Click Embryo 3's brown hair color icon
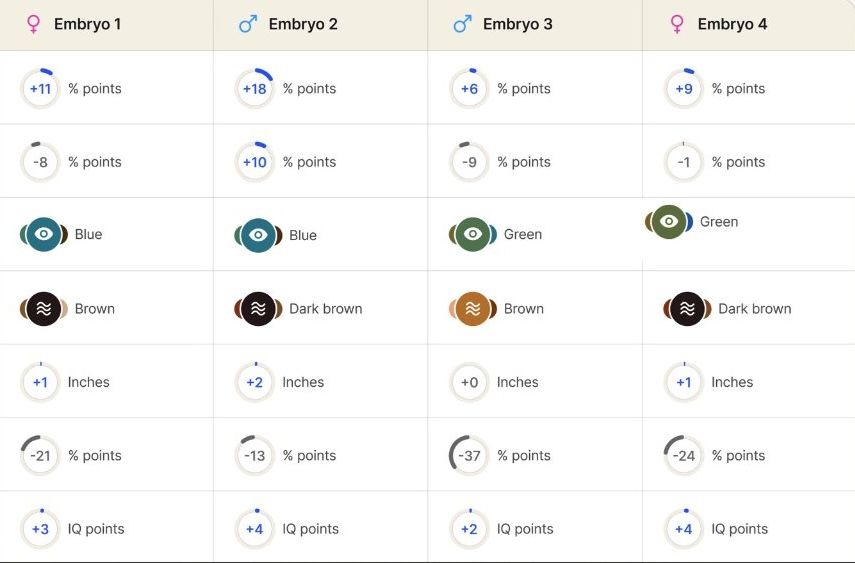Image resolution: width=855 pixels, height=563 pixels. click(472, 309)
